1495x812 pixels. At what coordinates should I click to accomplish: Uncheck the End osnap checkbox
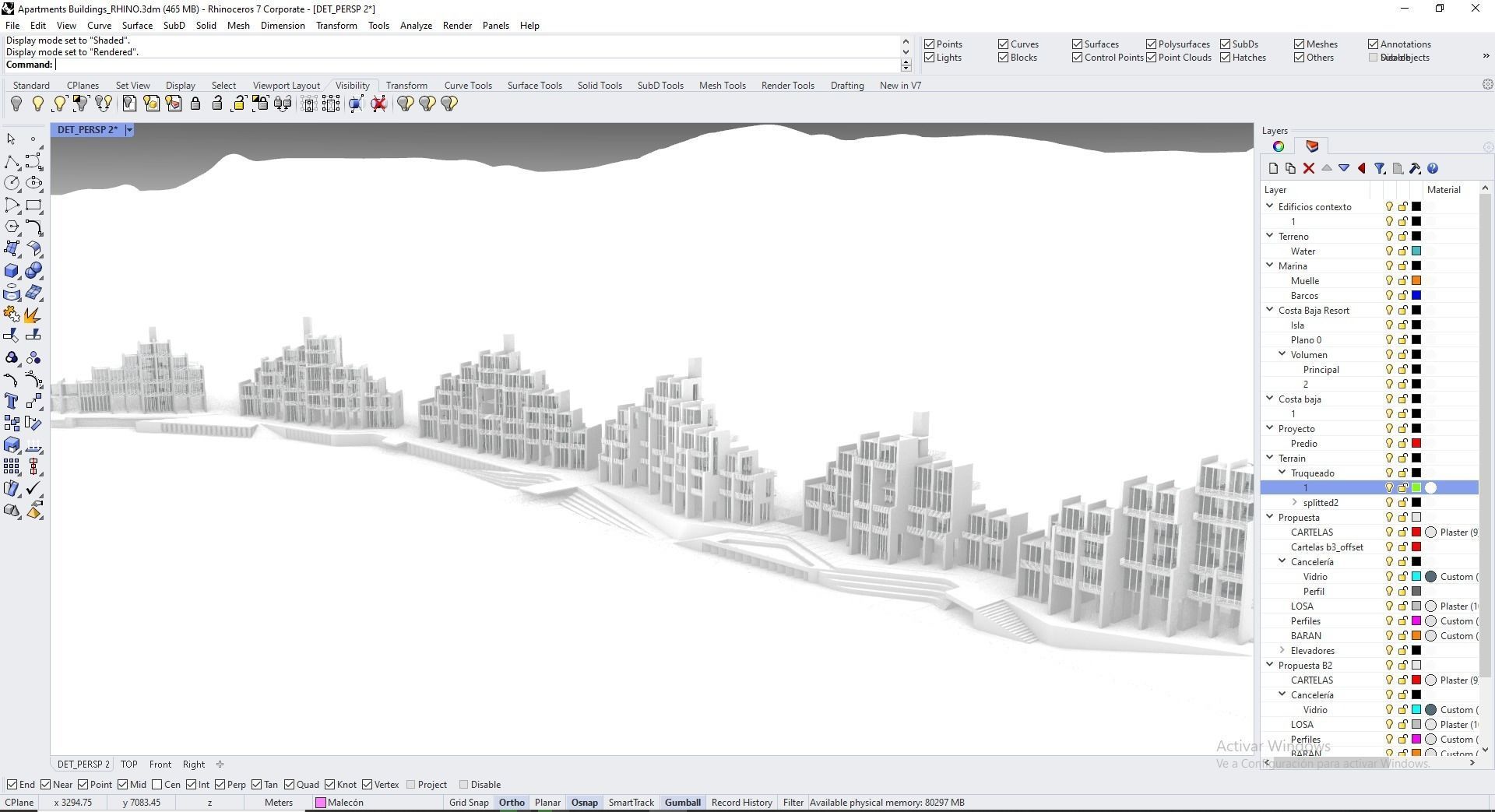(12, 785)
